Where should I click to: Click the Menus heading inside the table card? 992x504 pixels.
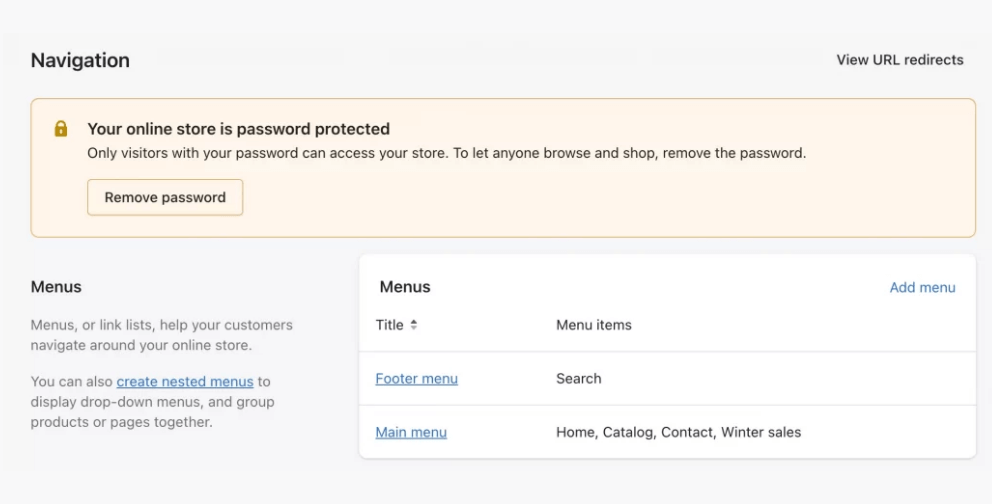[x=405, y=287]
